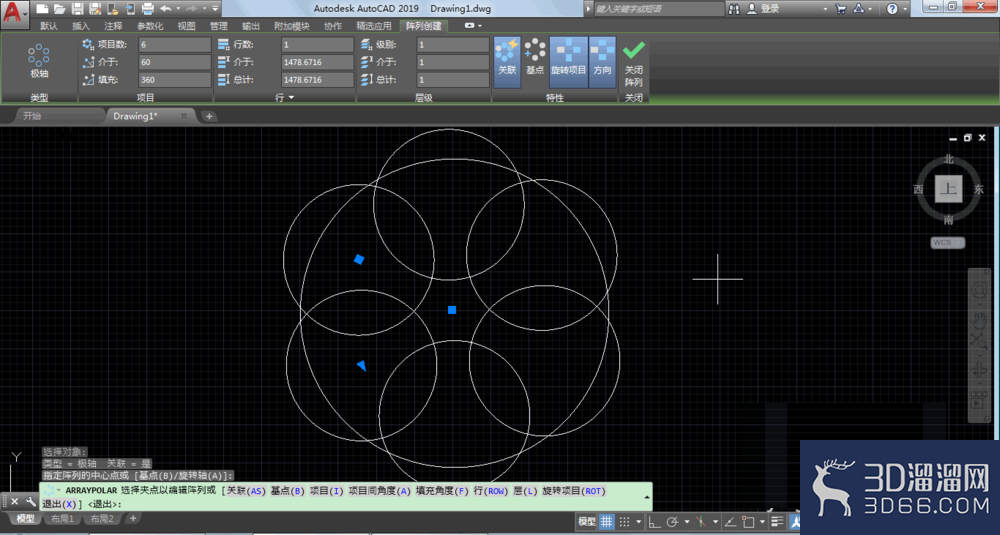The height and width of the screenshot is (535, 1000).
Task: Click the blue triangular grip on the array
Action: coord(362,365)
